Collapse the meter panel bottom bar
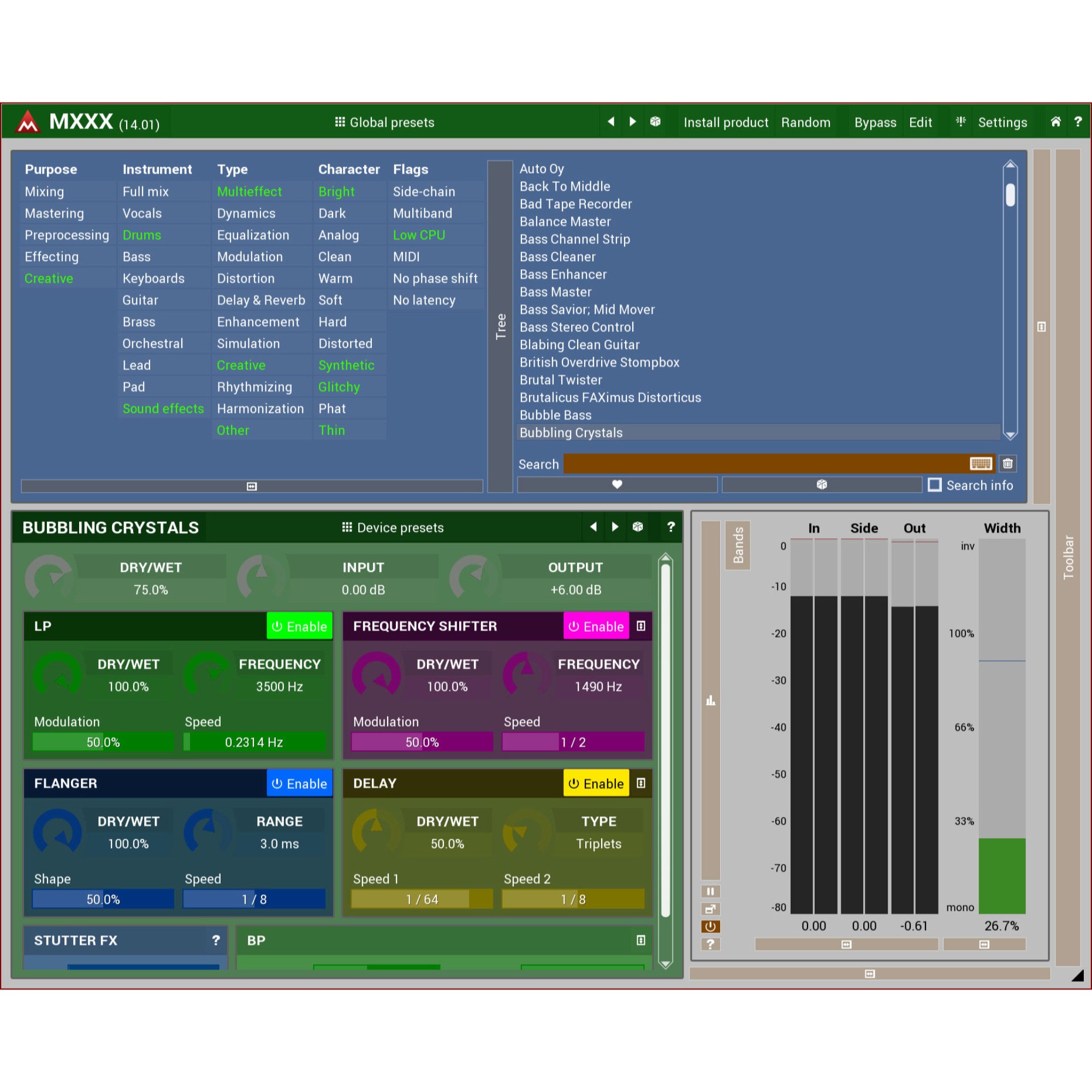Viewport: 1092px width, 1092px height. pos(870,974)
